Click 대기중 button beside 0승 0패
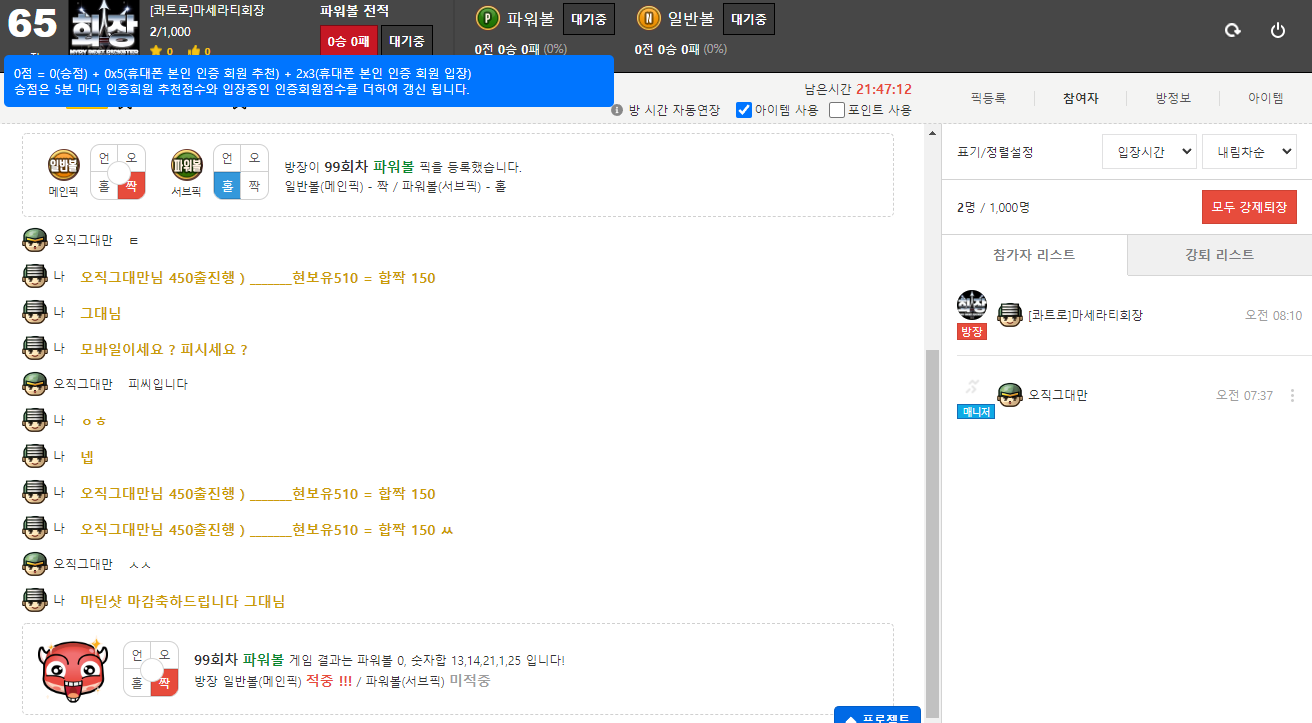 pyautogui.click(x=407, y=42)
